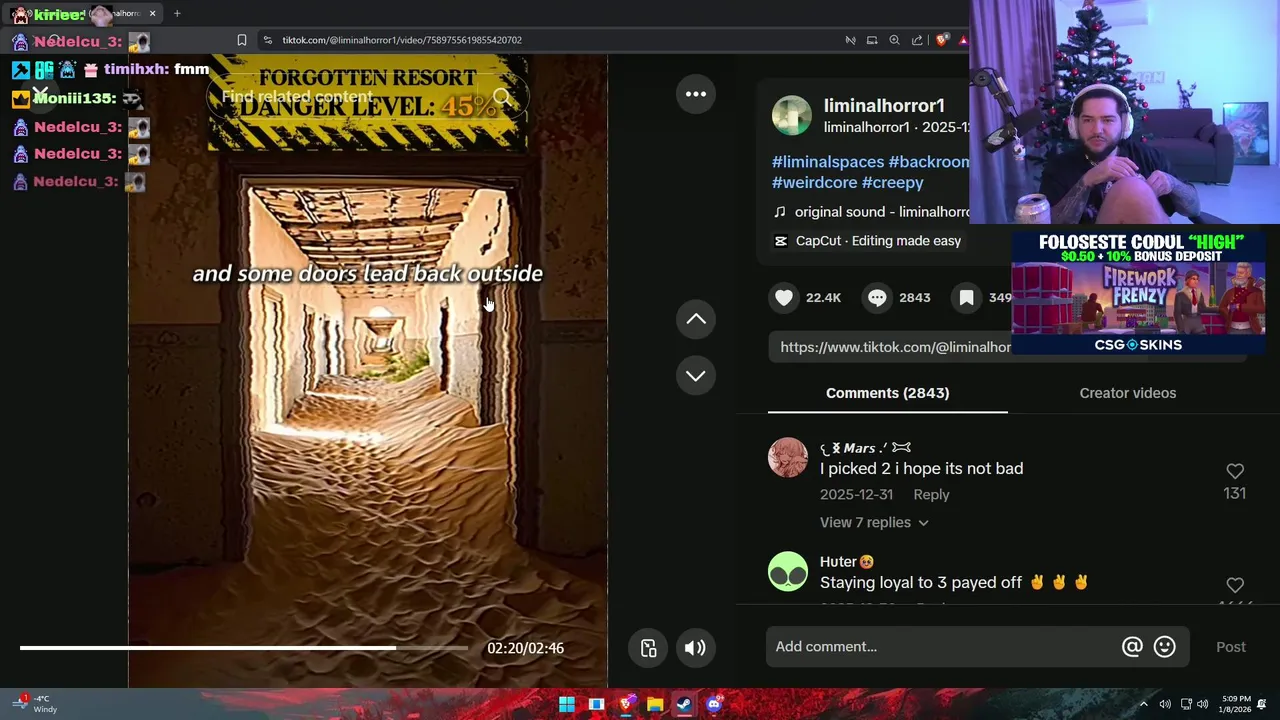Toggle auto-scroll icon beside the volume button

pyautogui.click(x=648, y=648)
